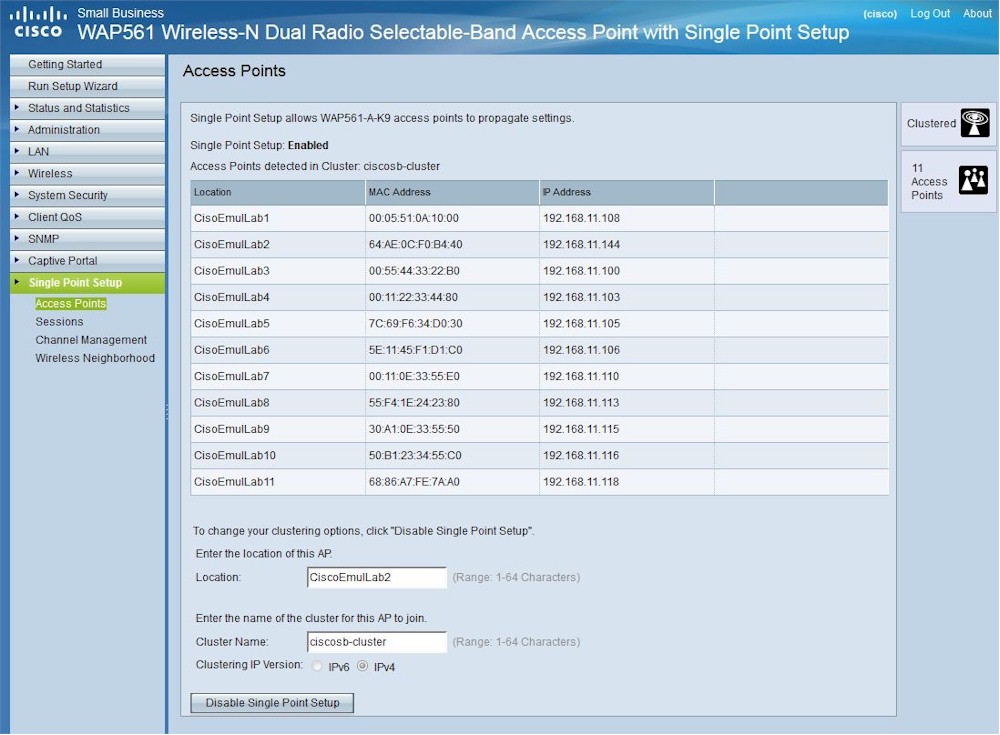Open the Access Points submenu item
This screenshot has width=1000, height=735.
[71, 304]
